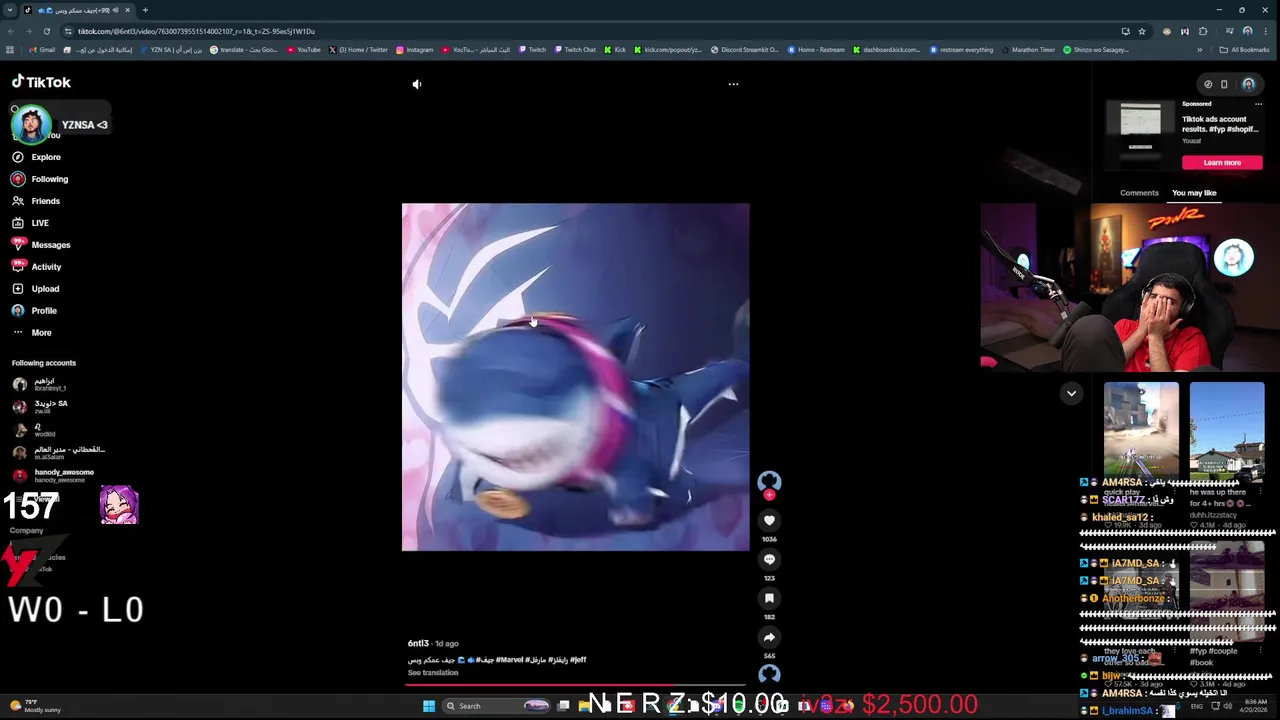This screenshot has width=1280, height=720.
Task: Open the All Bookmarks folder
Action: [1244, 50]
